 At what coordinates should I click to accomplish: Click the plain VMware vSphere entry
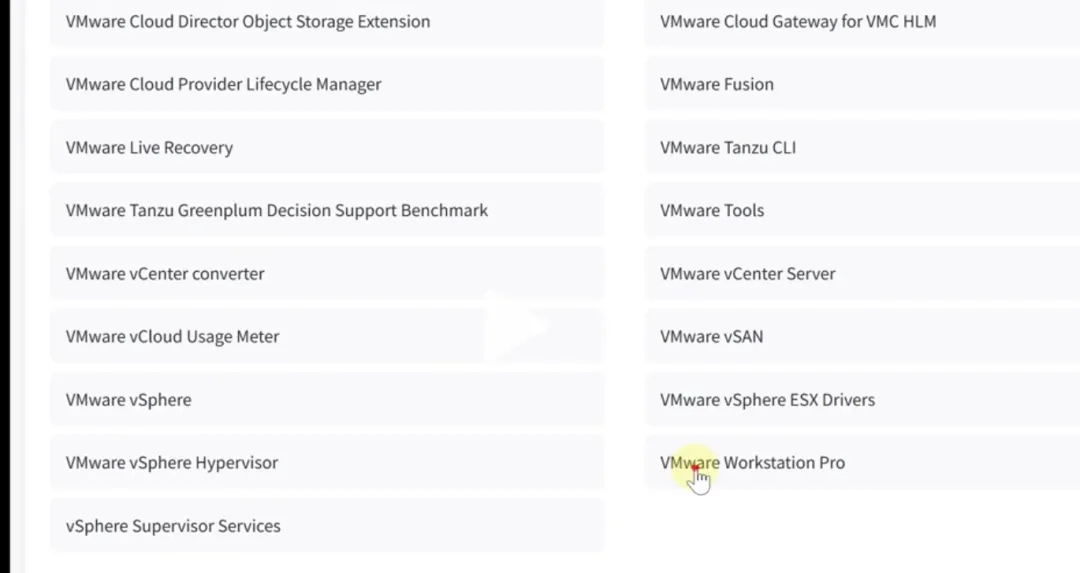[128, 400]
